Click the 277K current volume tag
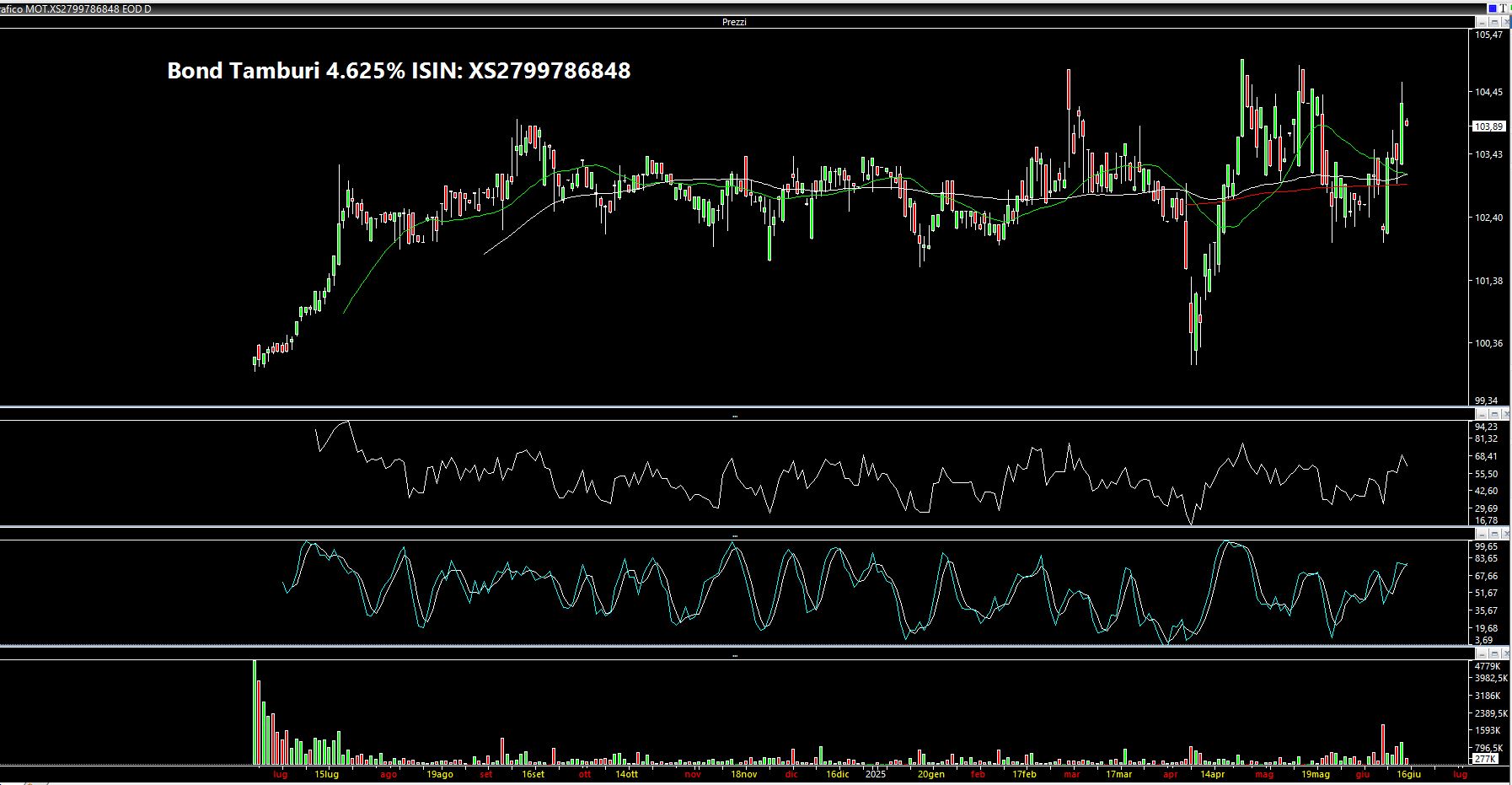Viewport: 1512px width, 785px height. pyautogui.click(x=1486, y=759)
